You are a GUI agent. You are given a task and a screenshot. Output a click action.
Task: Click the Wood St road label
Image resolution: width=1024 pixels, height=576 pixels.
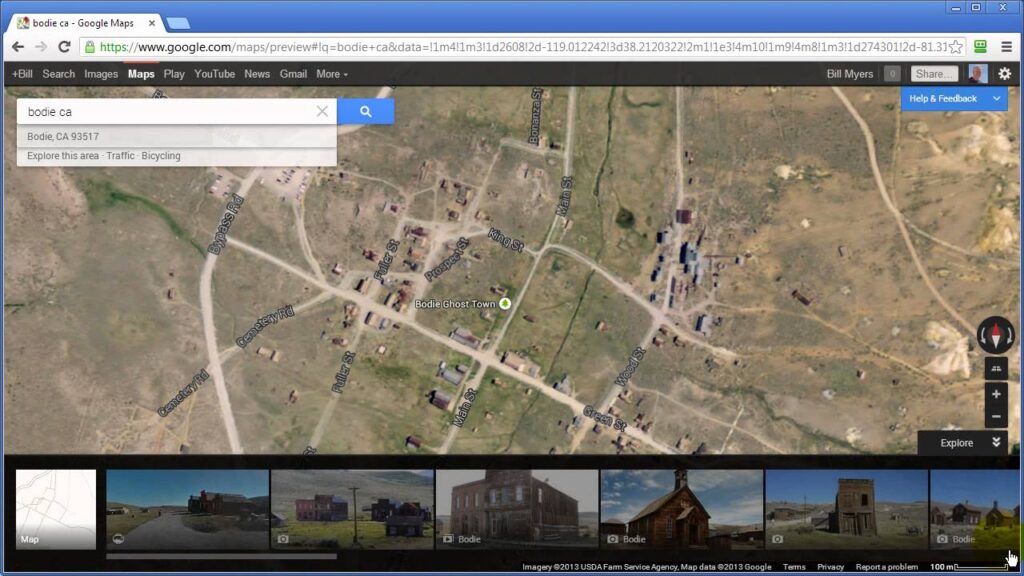pyautogui.click(x=630, y=367)
